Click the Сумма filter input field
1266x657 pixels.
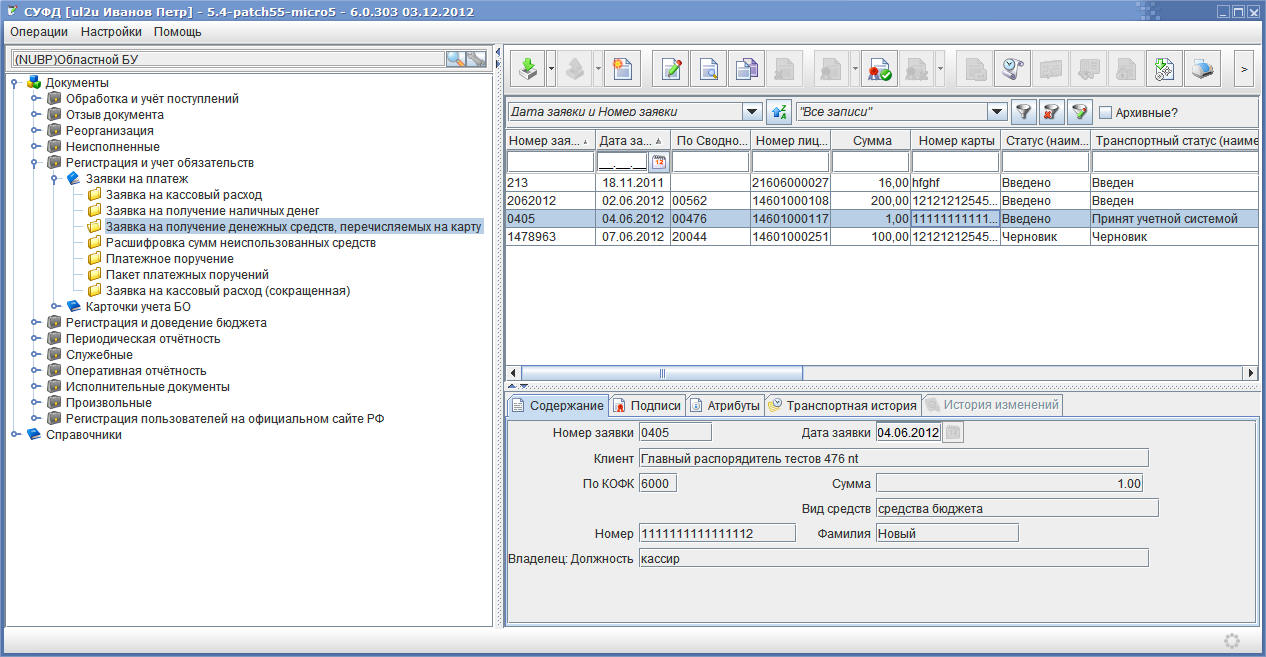click(871, 161)
